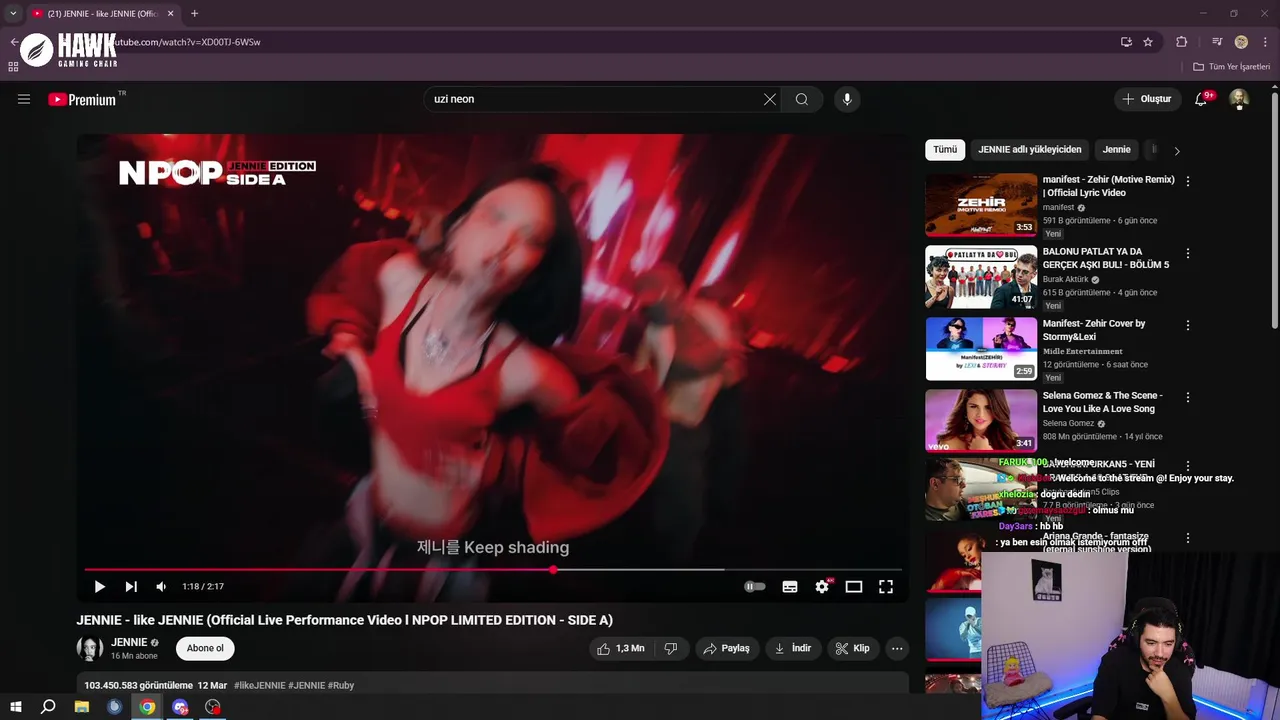
Task: Switch to Chrome in taskbar
Action: click(x=147, y=707)
